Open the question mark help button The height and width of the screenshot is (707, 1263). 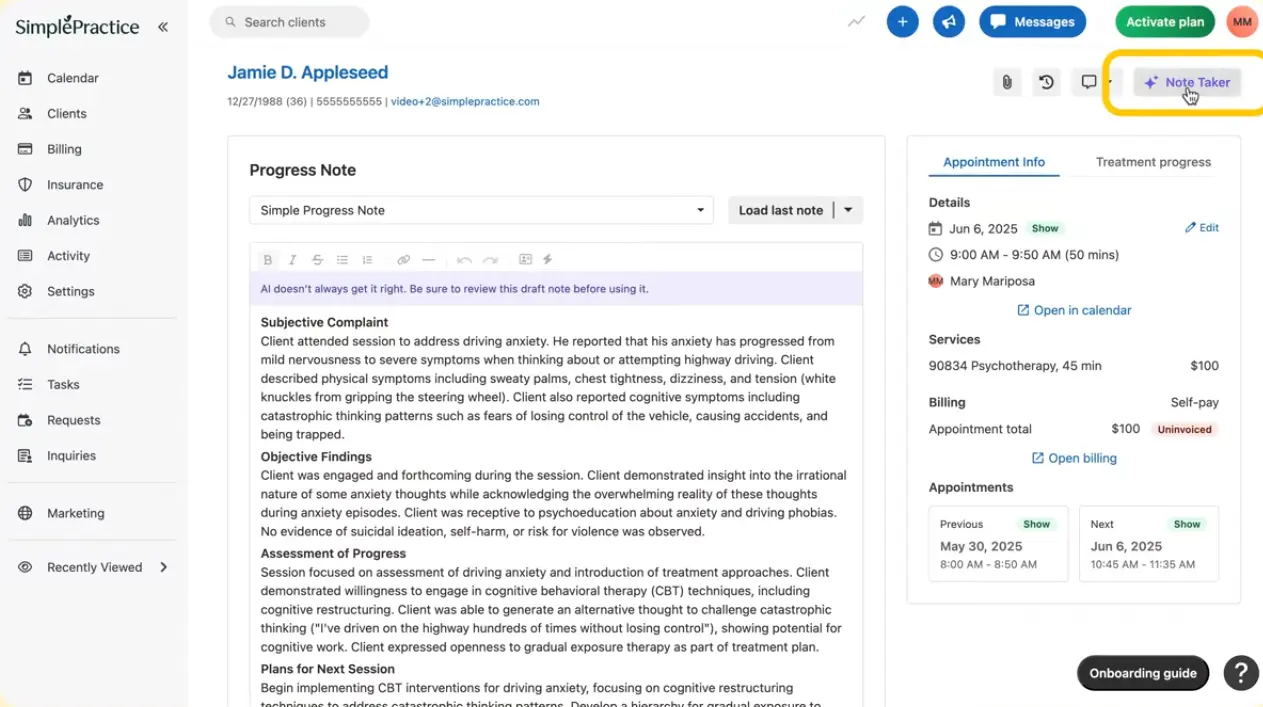click(x=1241, y=673)
